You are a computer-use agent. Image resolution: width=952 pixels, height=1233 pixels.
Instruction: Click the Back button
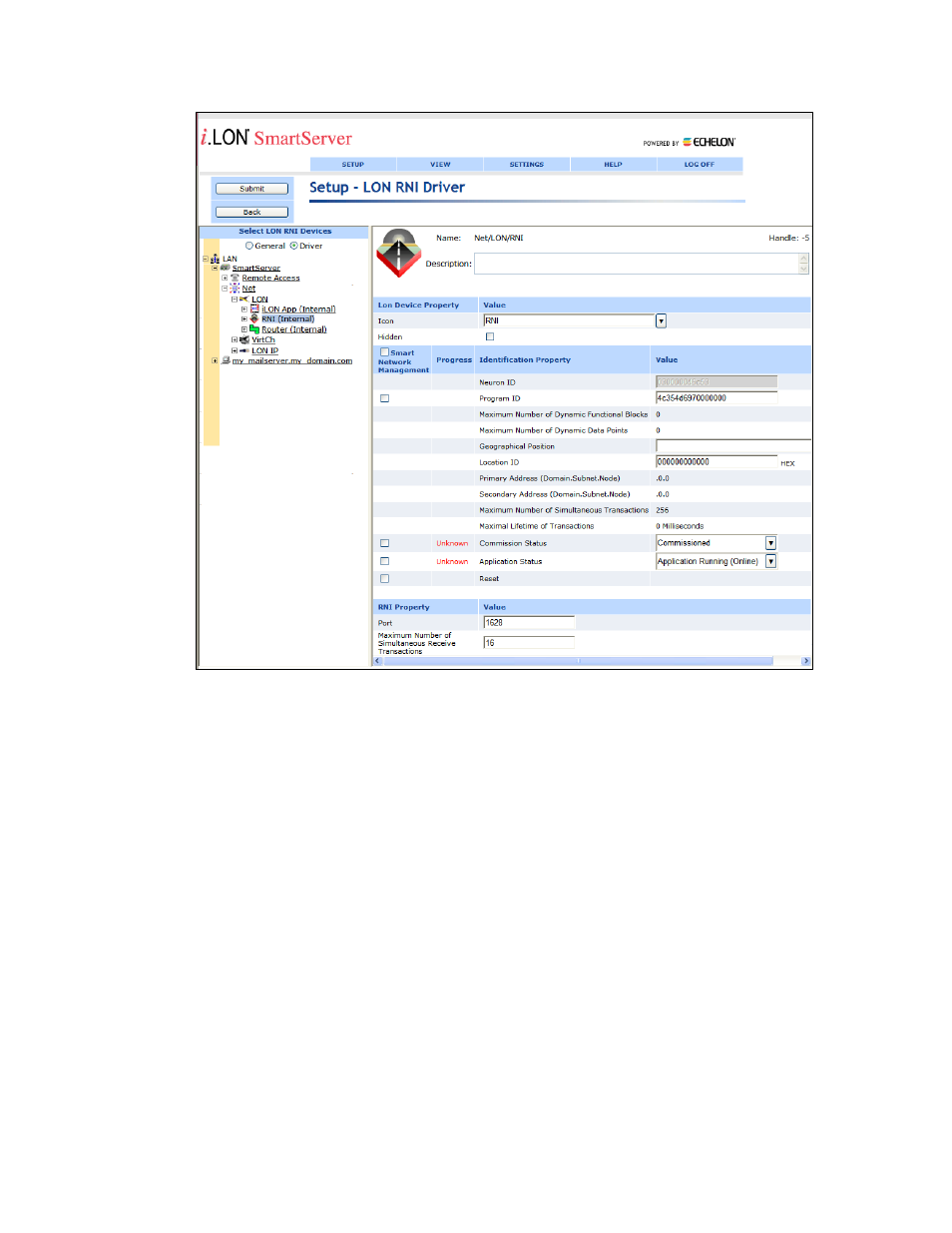(251, 212)
